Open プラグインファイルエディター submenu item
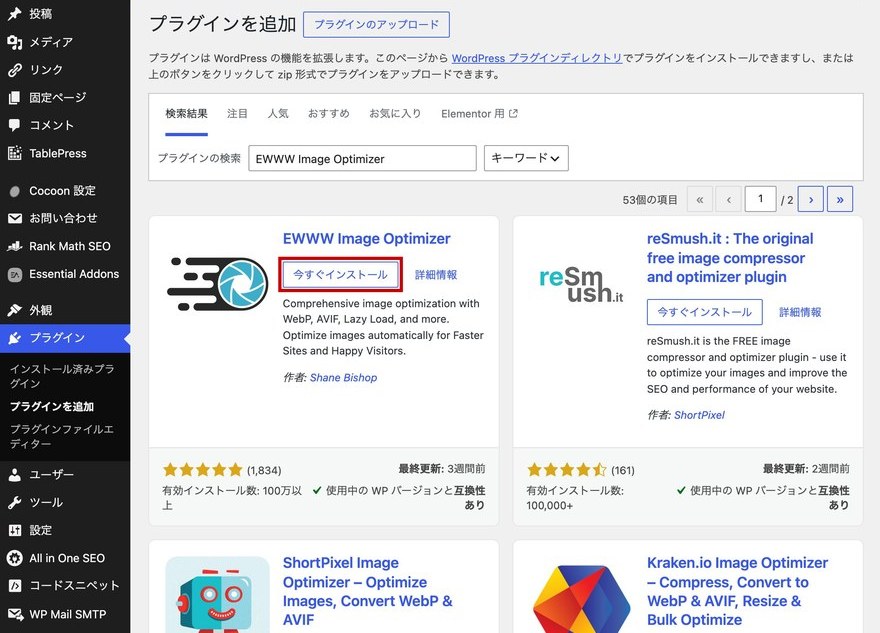The image size is (880, 633). pos(62,437)
